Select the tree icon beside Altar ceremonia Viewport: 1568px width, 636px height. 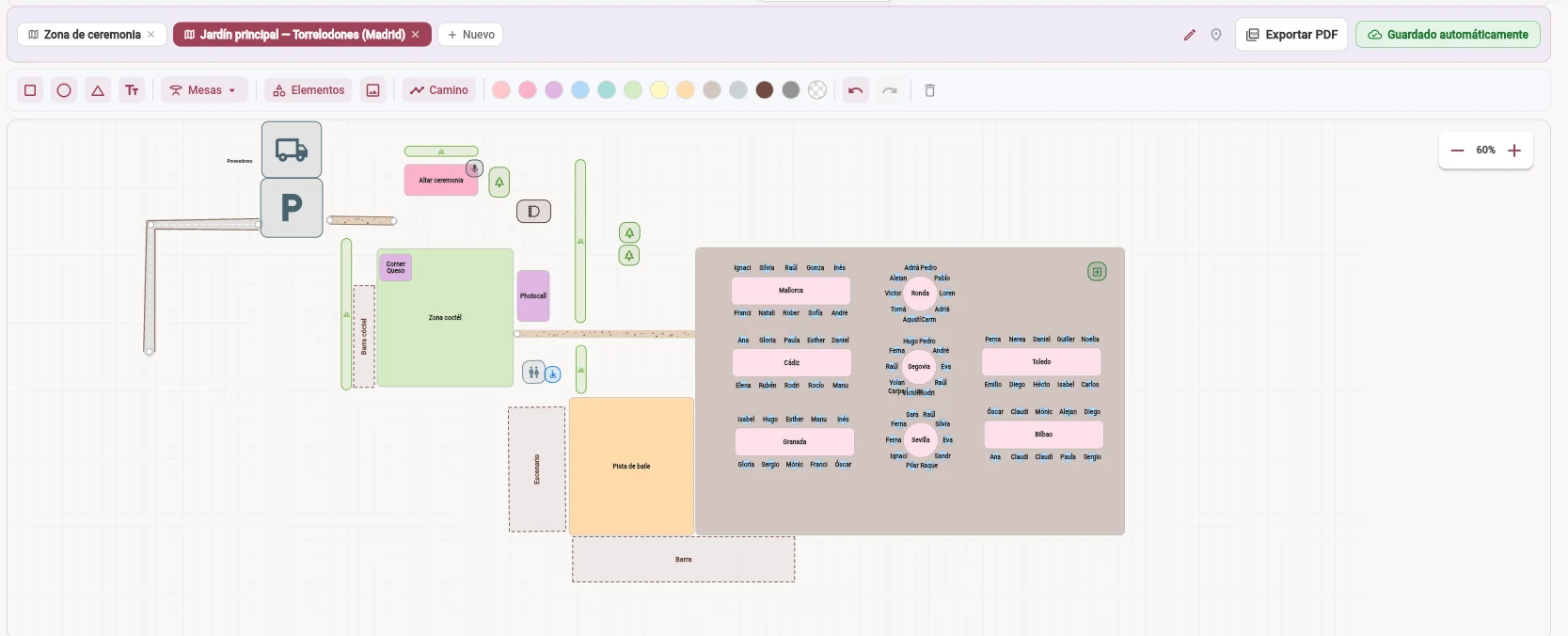pyautogui.click(x=499, y=183)
